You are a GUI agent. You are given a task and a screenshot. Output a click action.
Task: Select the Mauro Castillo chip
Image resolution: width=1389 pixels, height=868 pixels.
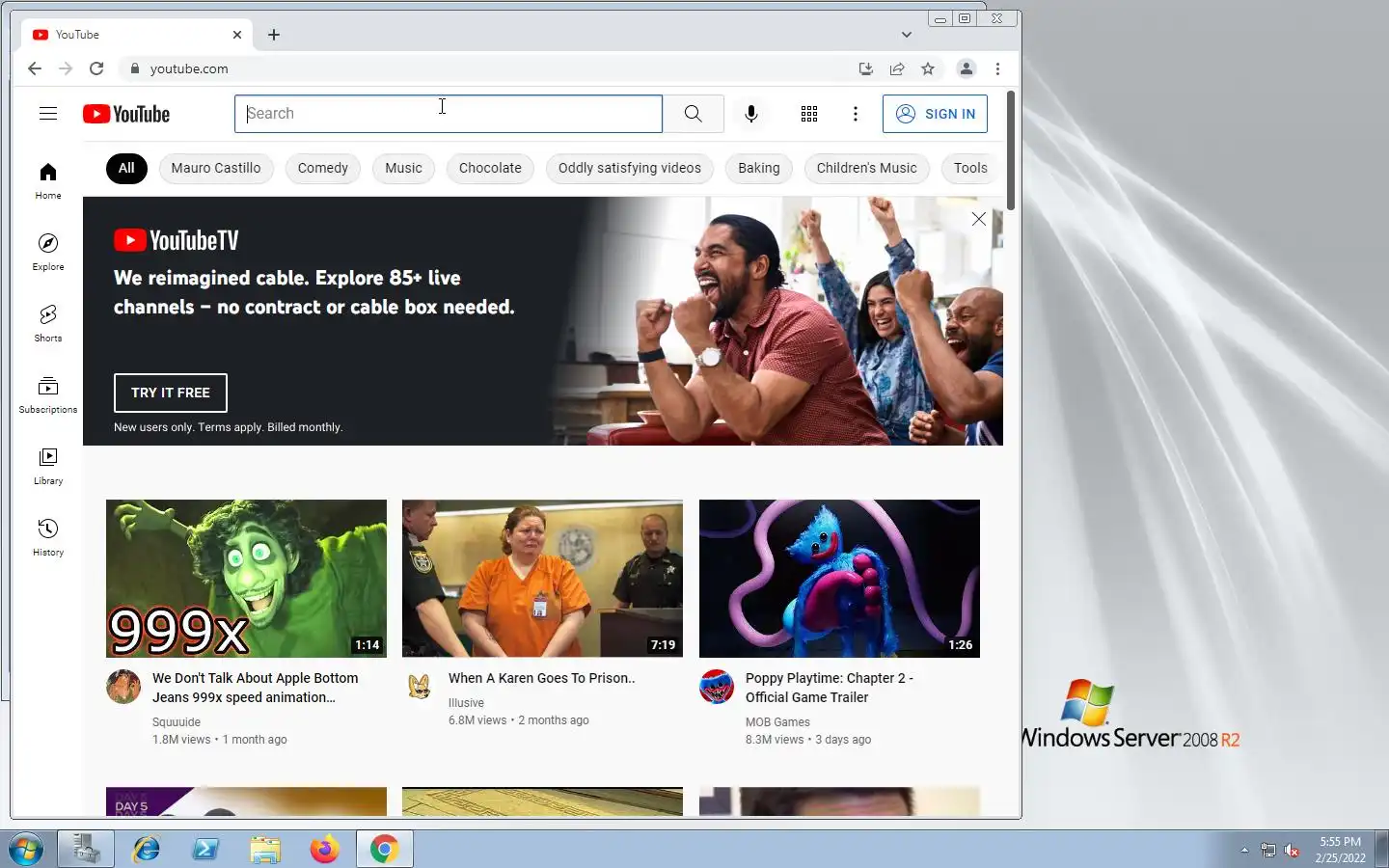(x=216, y=168)
